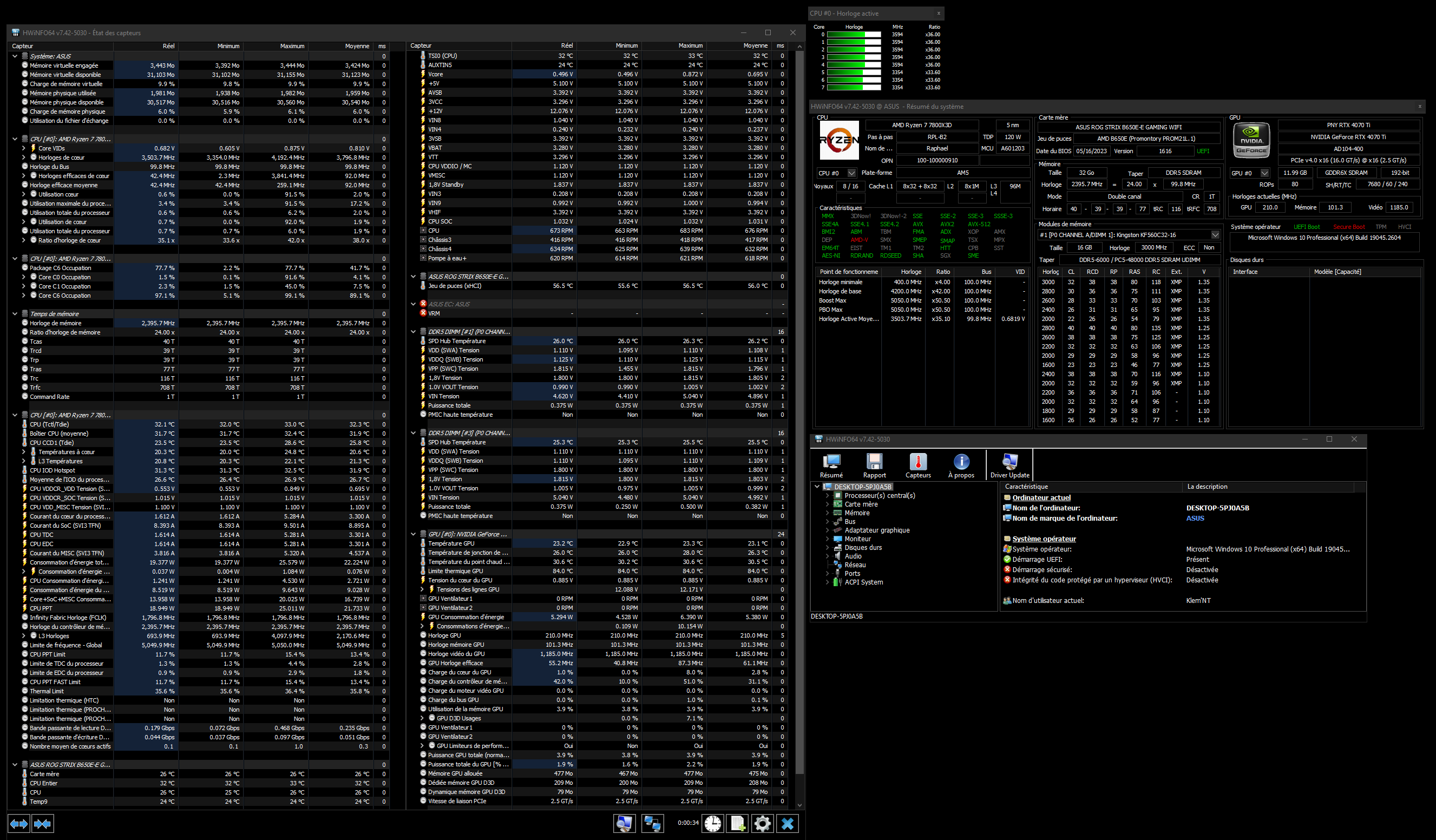The width and height of the screenshot is (1436, 840).
Task: Click red X icon on VRM sensor row
Action: tap(423, 313)
